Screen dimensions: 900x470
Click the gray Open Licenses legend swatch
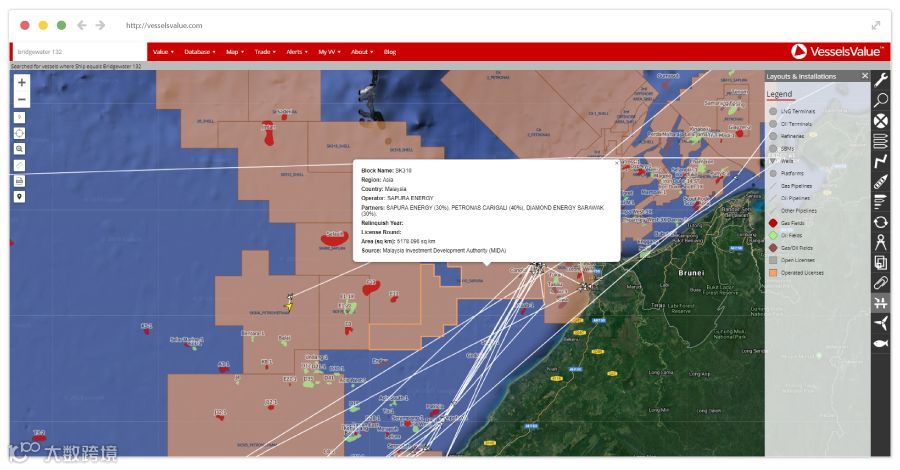coord(773,260)
